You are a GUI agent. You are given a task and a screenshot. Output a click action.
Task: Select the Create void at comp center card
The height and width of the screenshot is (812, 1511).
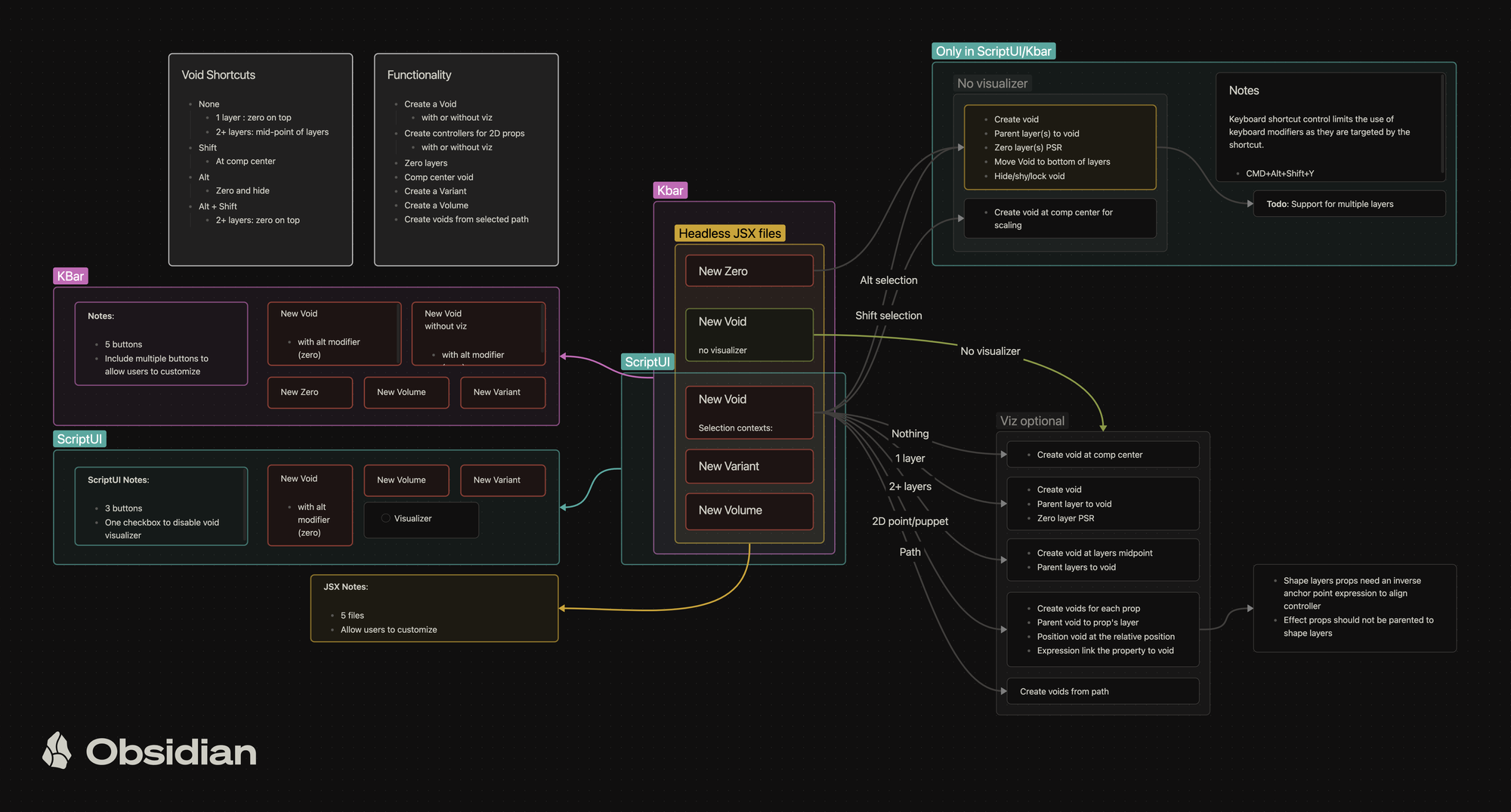(1103, 455)
